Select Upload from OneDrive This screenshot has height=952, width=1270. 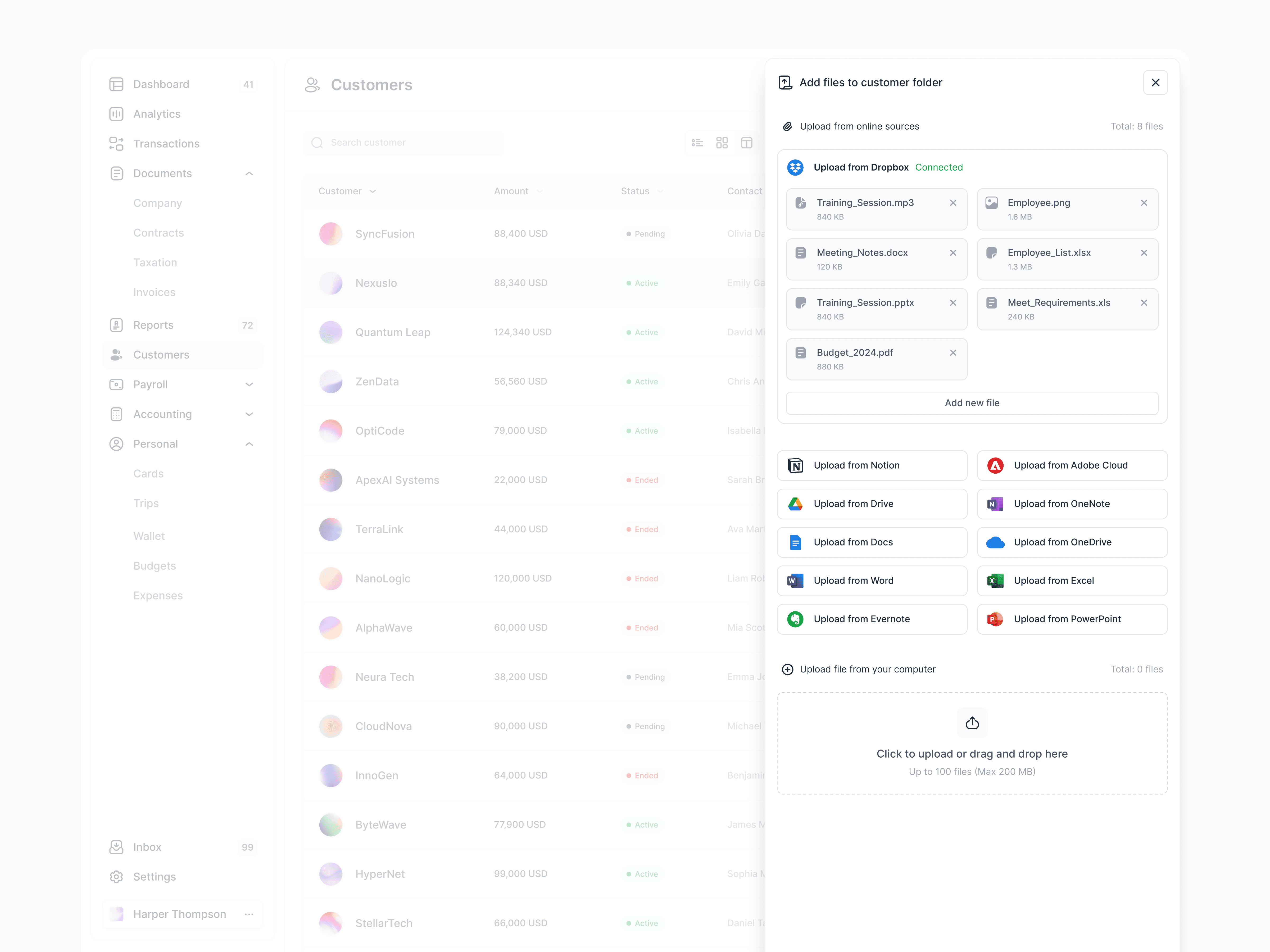(x=1071, y=542)
